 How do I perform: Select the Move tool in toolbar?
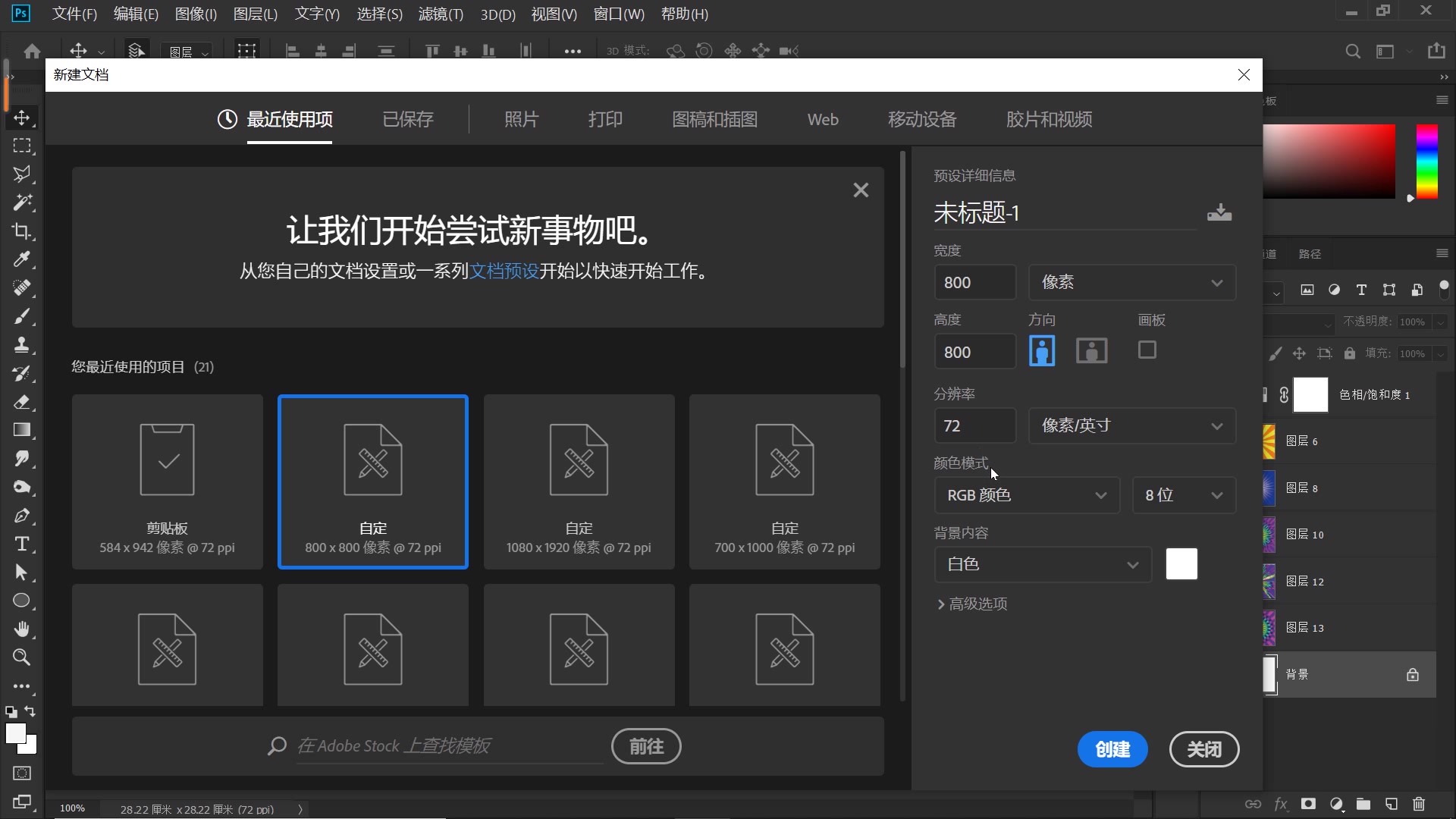click(21, 118)
